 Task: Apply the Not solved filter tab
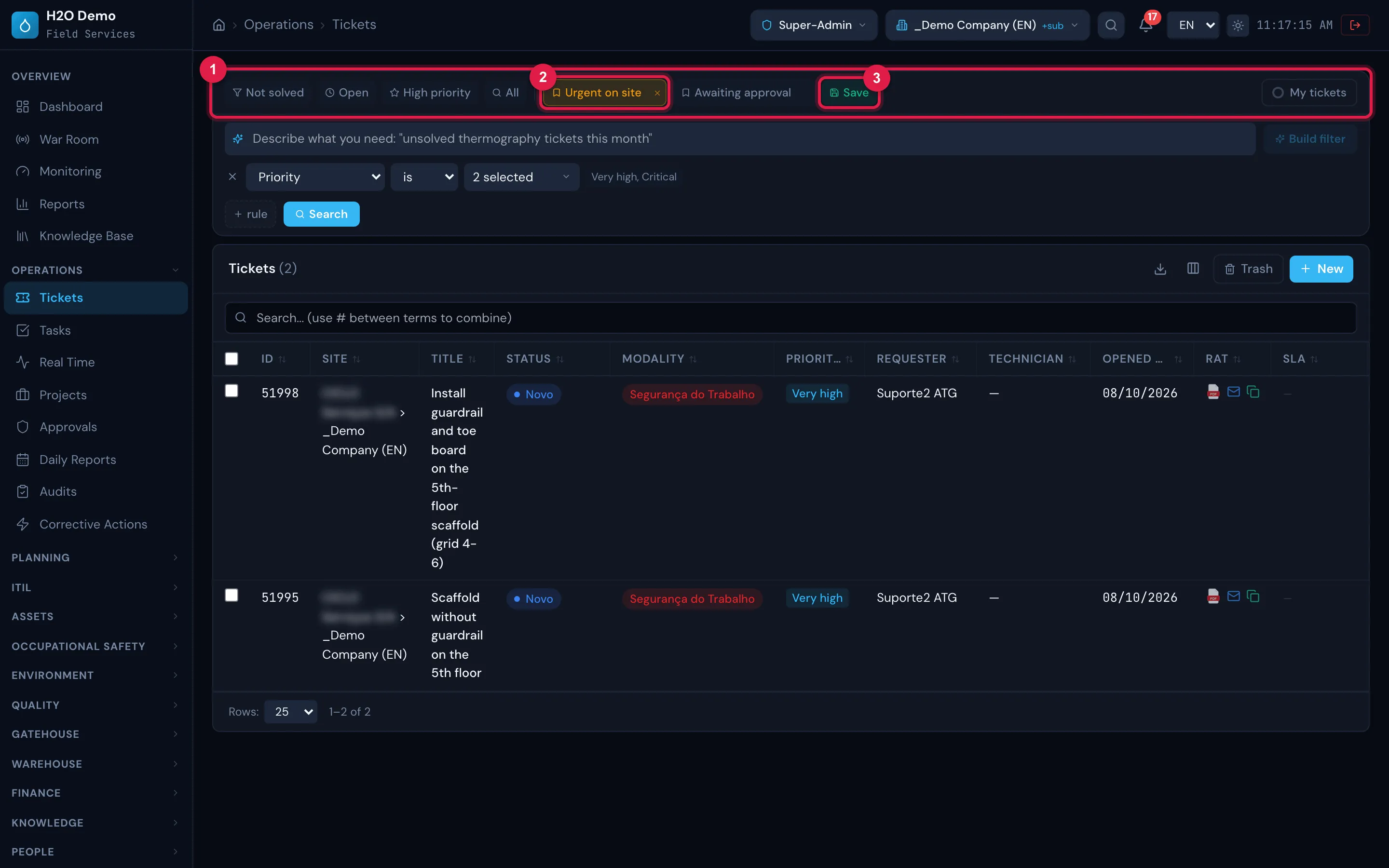(268, 93)
